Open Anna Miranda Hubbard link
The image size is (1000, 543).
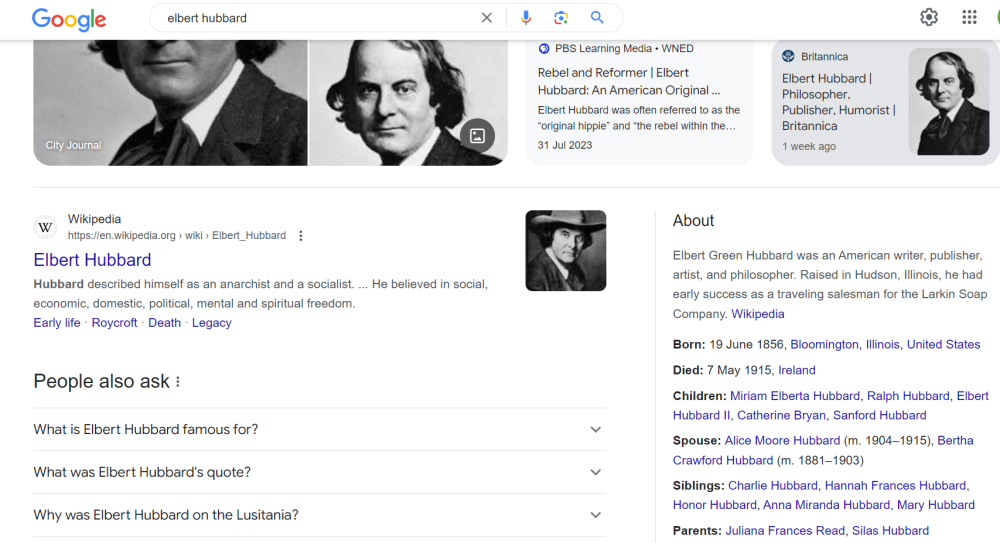827,505
